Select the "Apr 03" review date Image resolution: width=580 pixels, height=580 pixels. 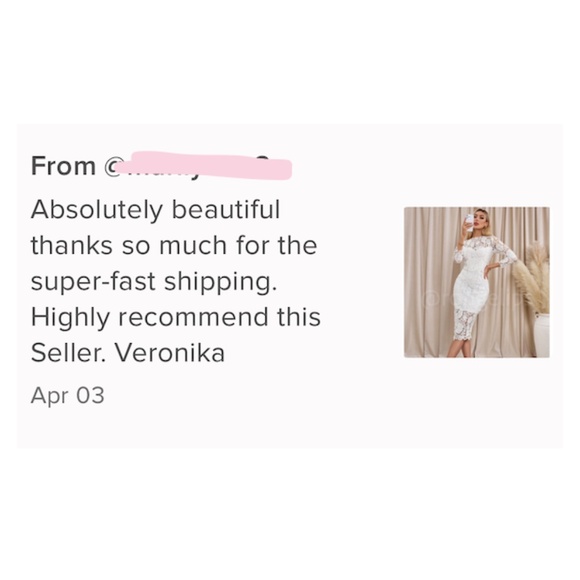tap(68, 395)
